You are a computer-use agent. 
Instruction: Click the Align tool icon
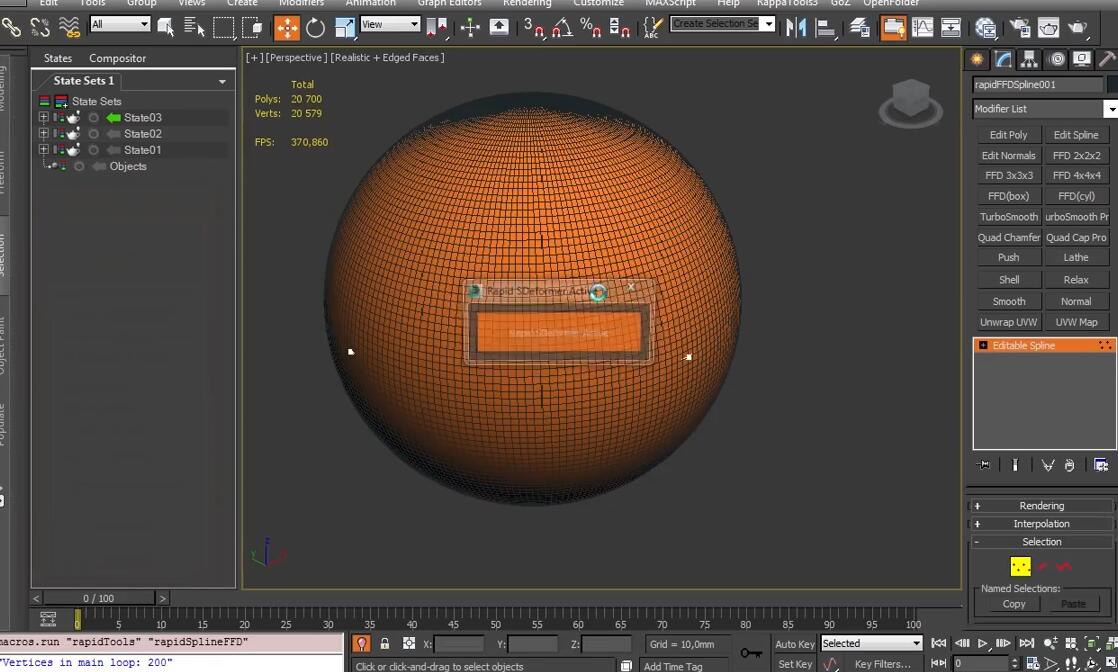[x=826, y=27]
